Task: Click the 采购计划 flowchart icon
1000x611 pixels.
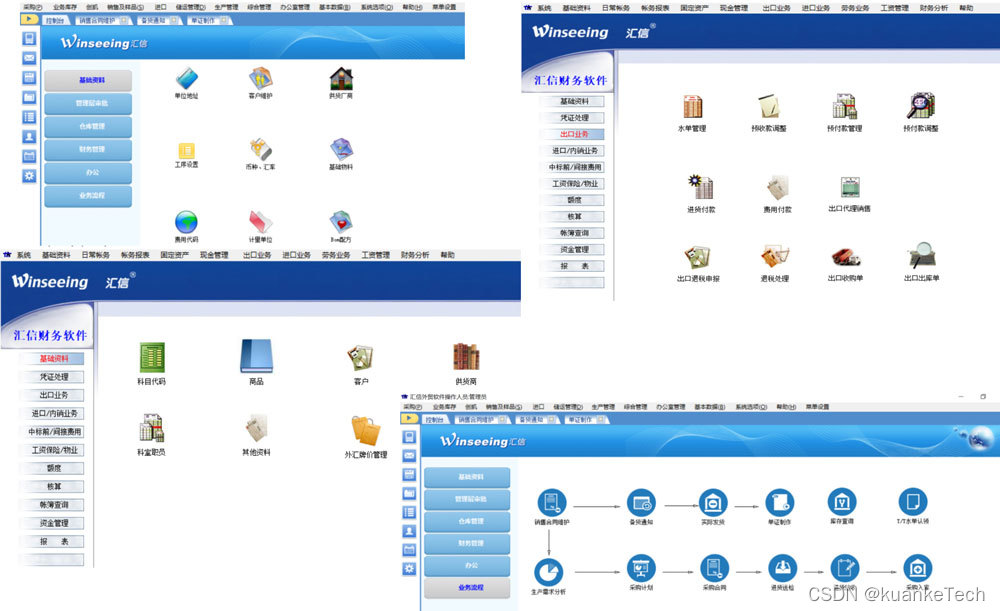Action: point(641,568)
